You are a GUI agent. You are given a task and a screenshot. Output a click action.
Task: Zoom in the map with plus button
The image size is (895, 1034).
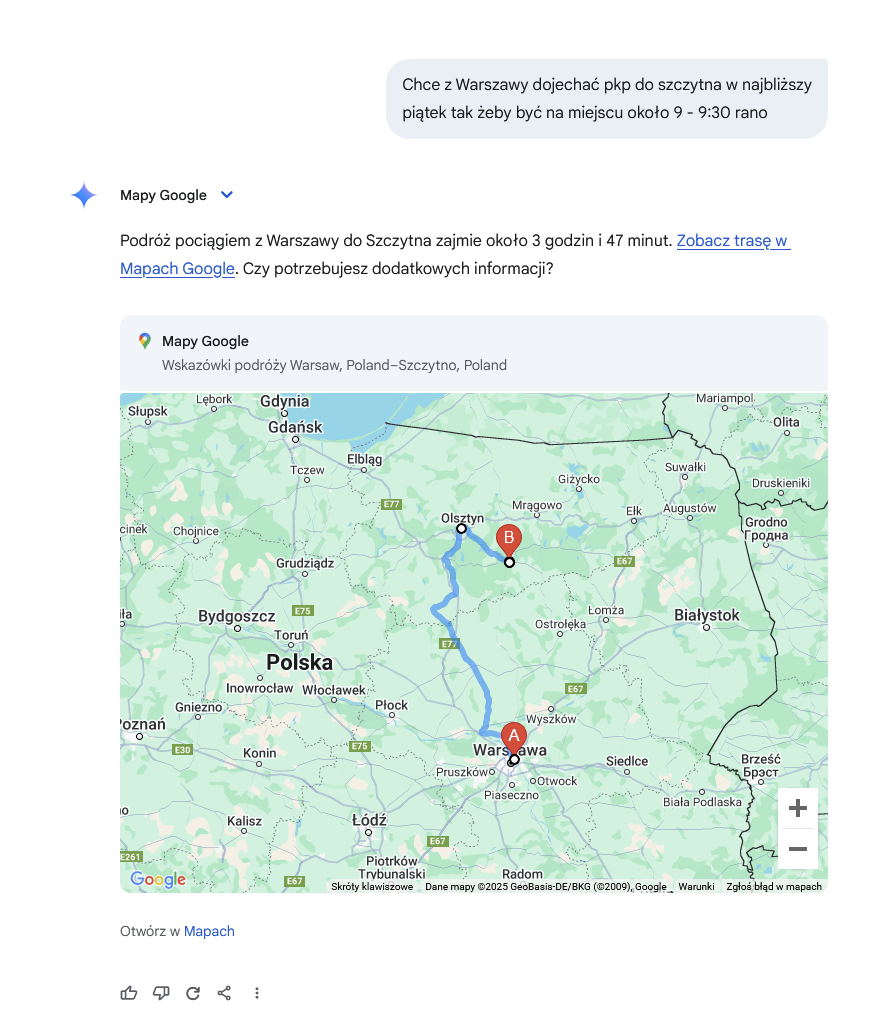coord(798,808)
